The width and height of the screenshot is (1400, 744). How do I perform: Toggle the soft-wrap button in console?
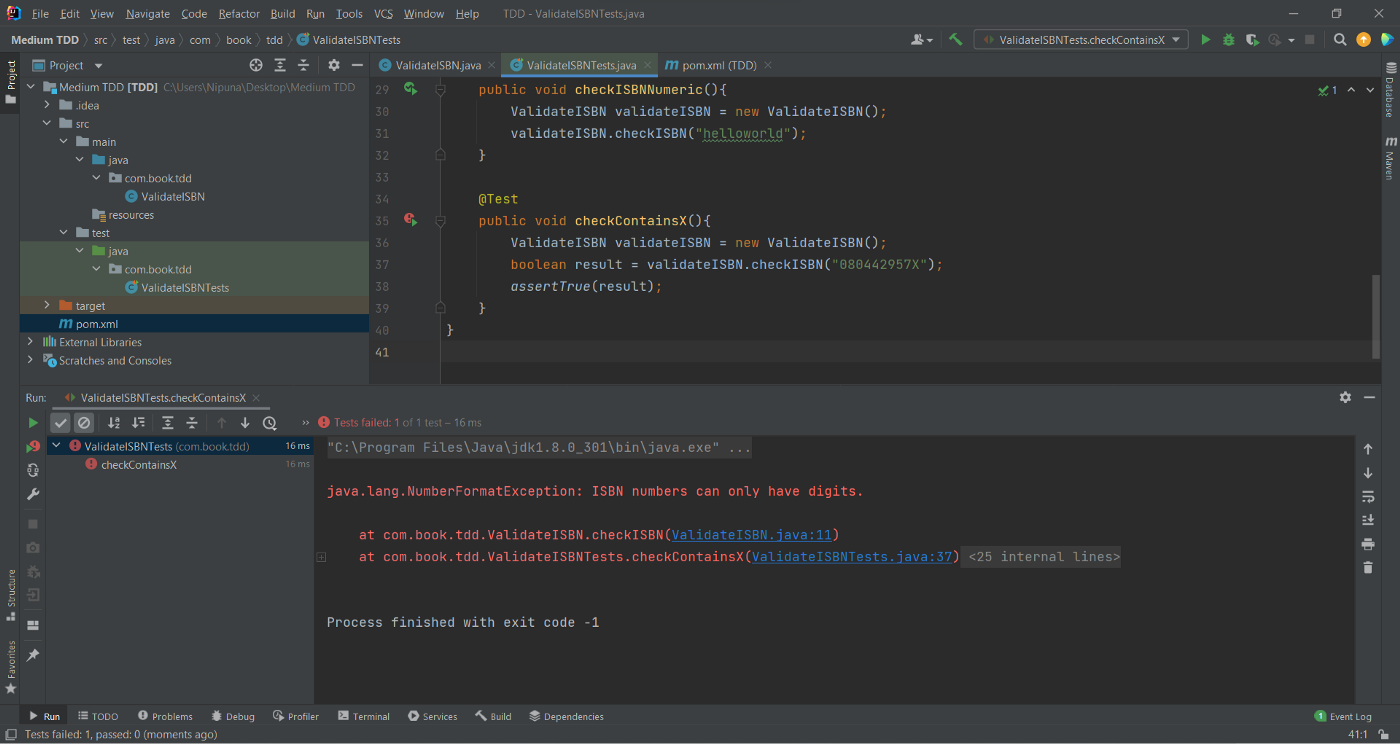coord(1368,497)
